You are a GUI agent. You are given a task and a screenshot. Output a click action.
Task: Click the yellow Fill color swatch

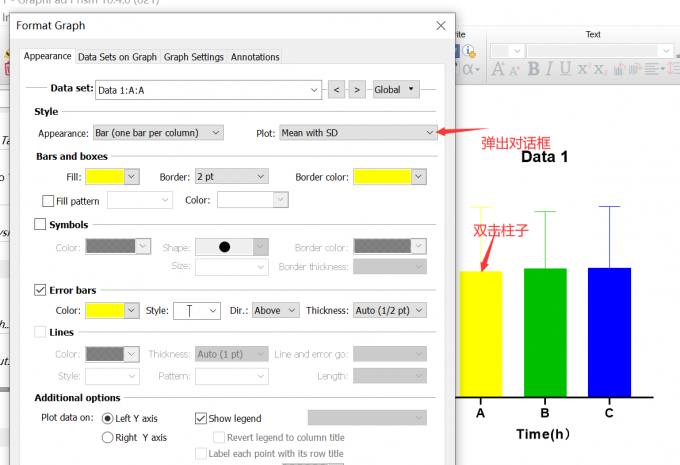coord(105,176)
